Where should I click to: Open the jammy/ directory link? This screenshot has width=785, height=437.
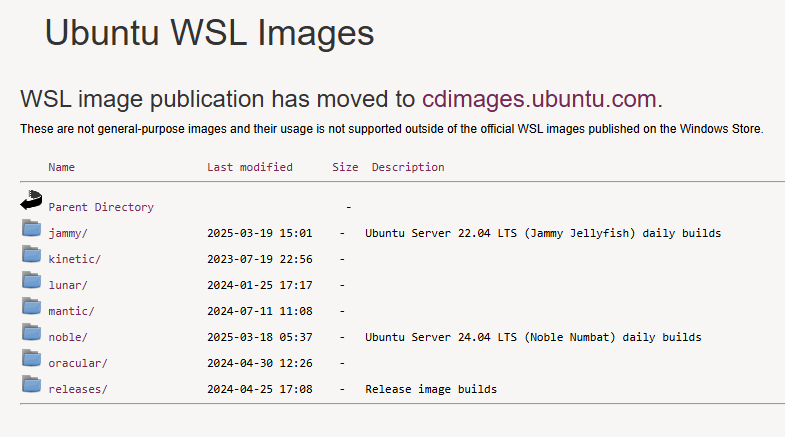tap(68, 233)
